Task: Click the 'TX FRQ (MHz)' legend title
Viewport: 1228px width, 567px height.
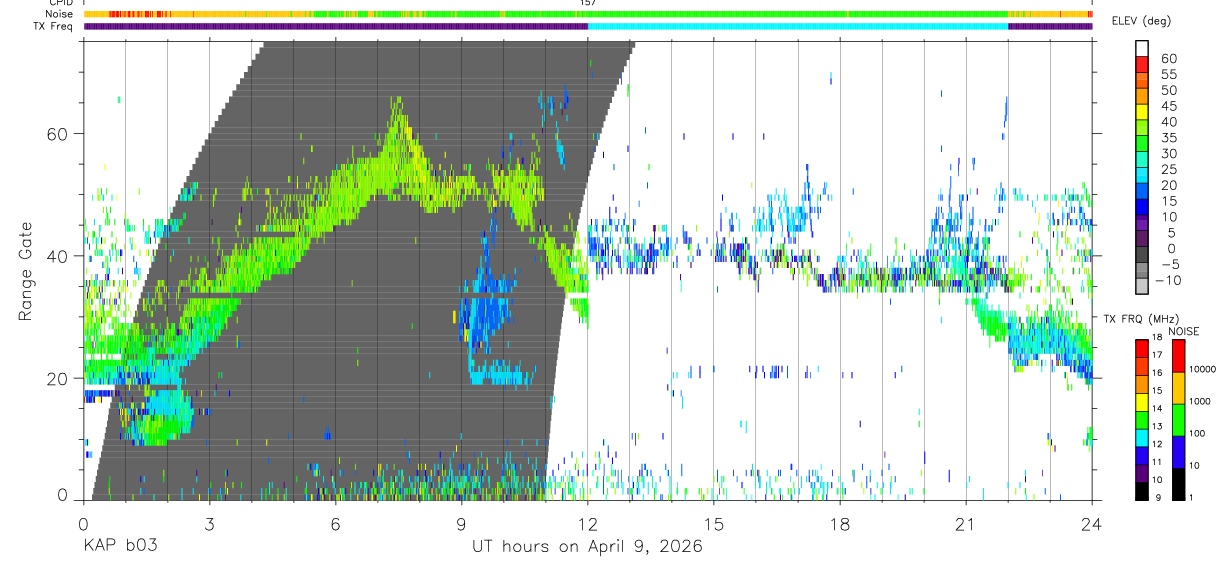Action: (1141, 318)
